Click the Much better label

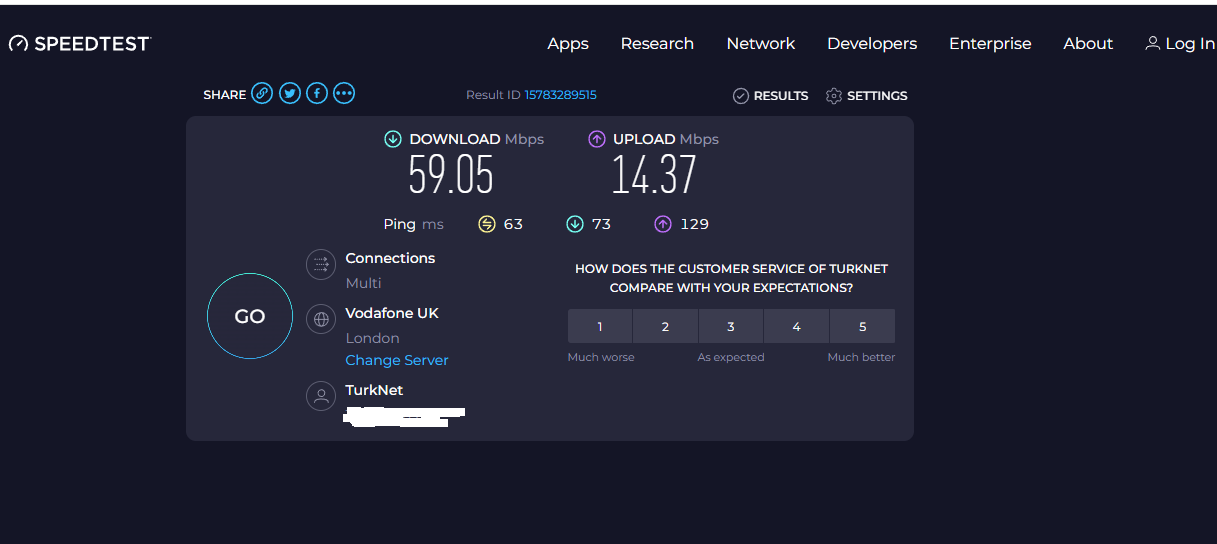pyautogui.click(x=861, y=357)
